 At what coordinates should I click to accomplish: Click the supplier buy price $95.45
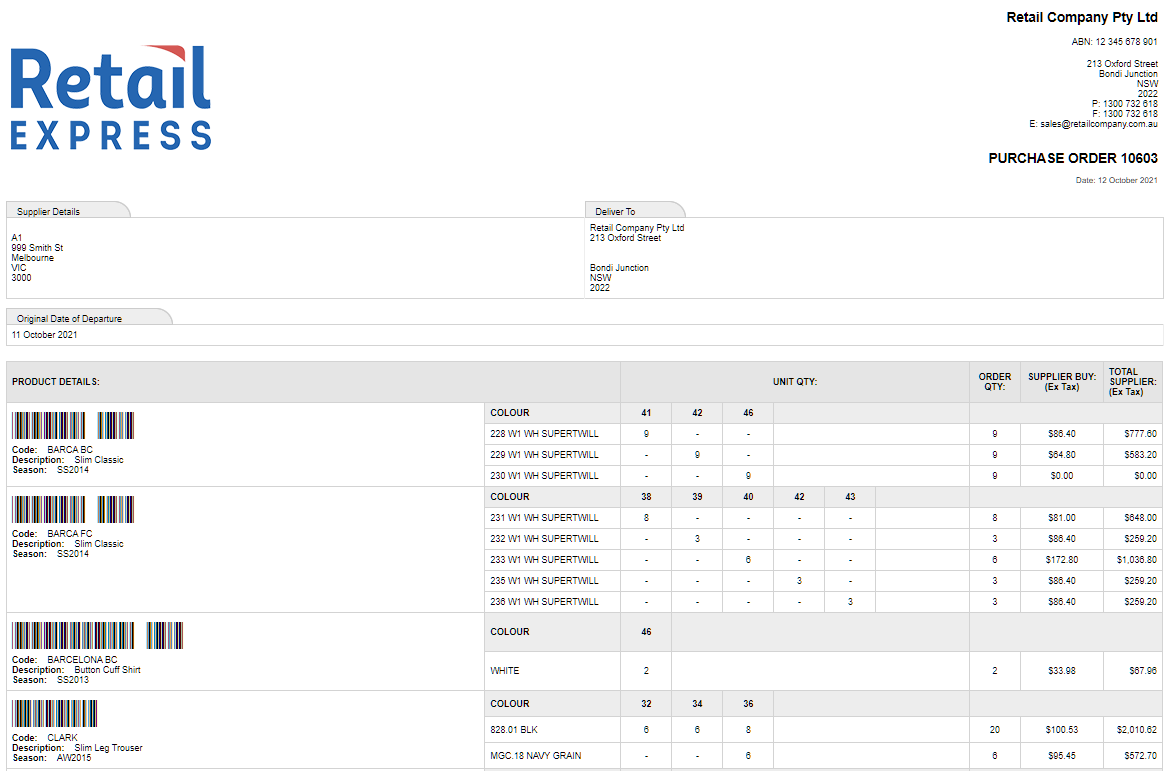point(1061,755)
